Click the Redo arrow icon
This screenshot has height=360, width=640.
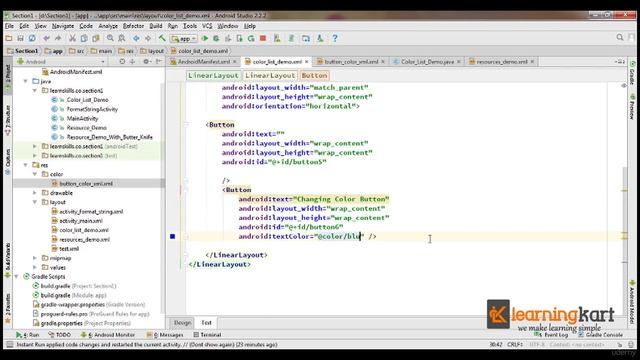(x=58, y=38)
